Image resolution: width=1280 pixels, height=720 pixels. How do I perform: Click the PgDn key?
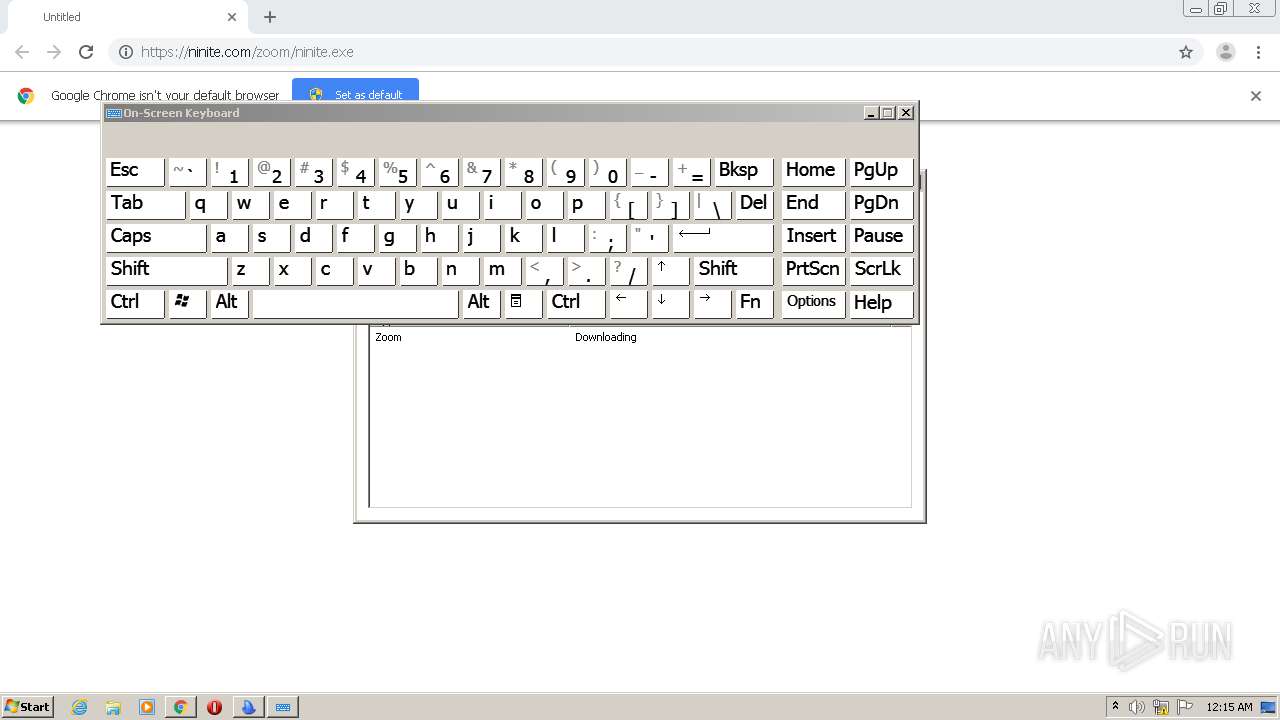click(881, 204)
